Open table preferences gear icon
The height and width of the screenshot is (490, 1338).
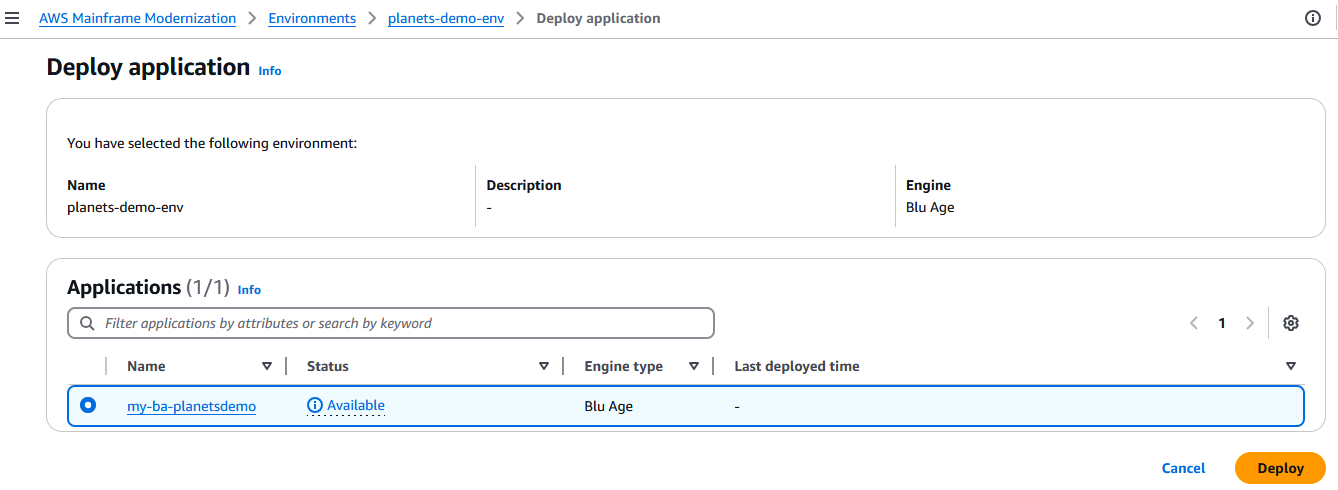(x=1291, y=323)
